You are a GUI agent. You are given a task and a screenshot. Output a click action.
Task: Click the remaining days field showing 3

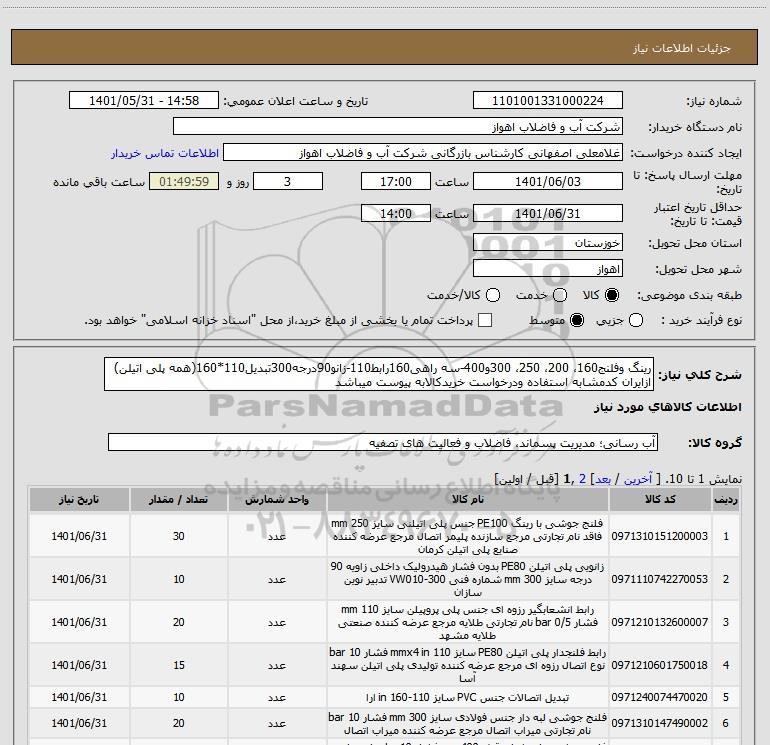(x=288, y=181)
